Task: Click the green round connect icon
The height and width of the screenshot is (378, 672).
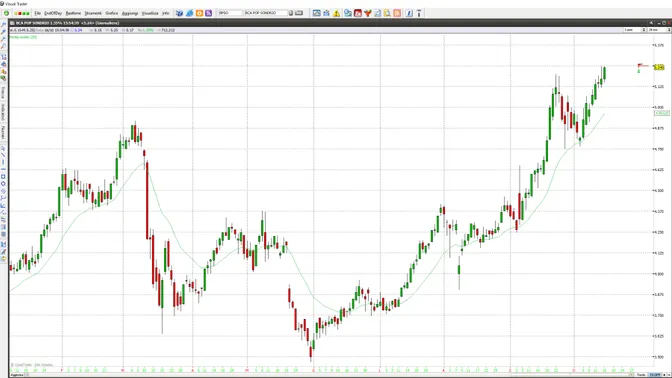Action: [6, 13]
